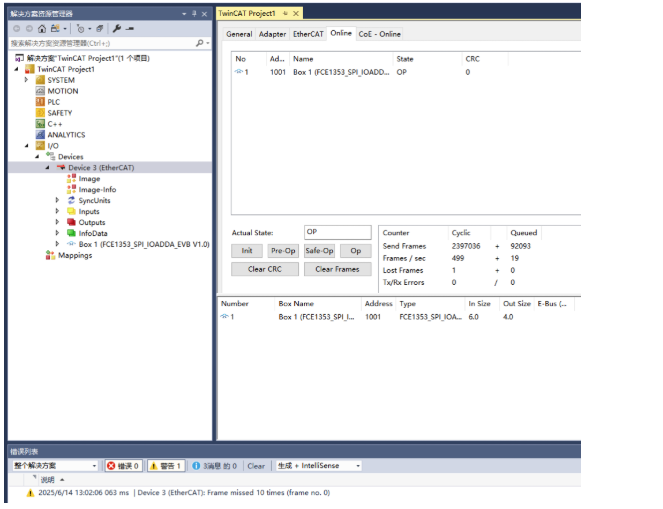This screenshot has width=663, height=509.
Task: Select the C++ node icon
Action: point(40,124)
